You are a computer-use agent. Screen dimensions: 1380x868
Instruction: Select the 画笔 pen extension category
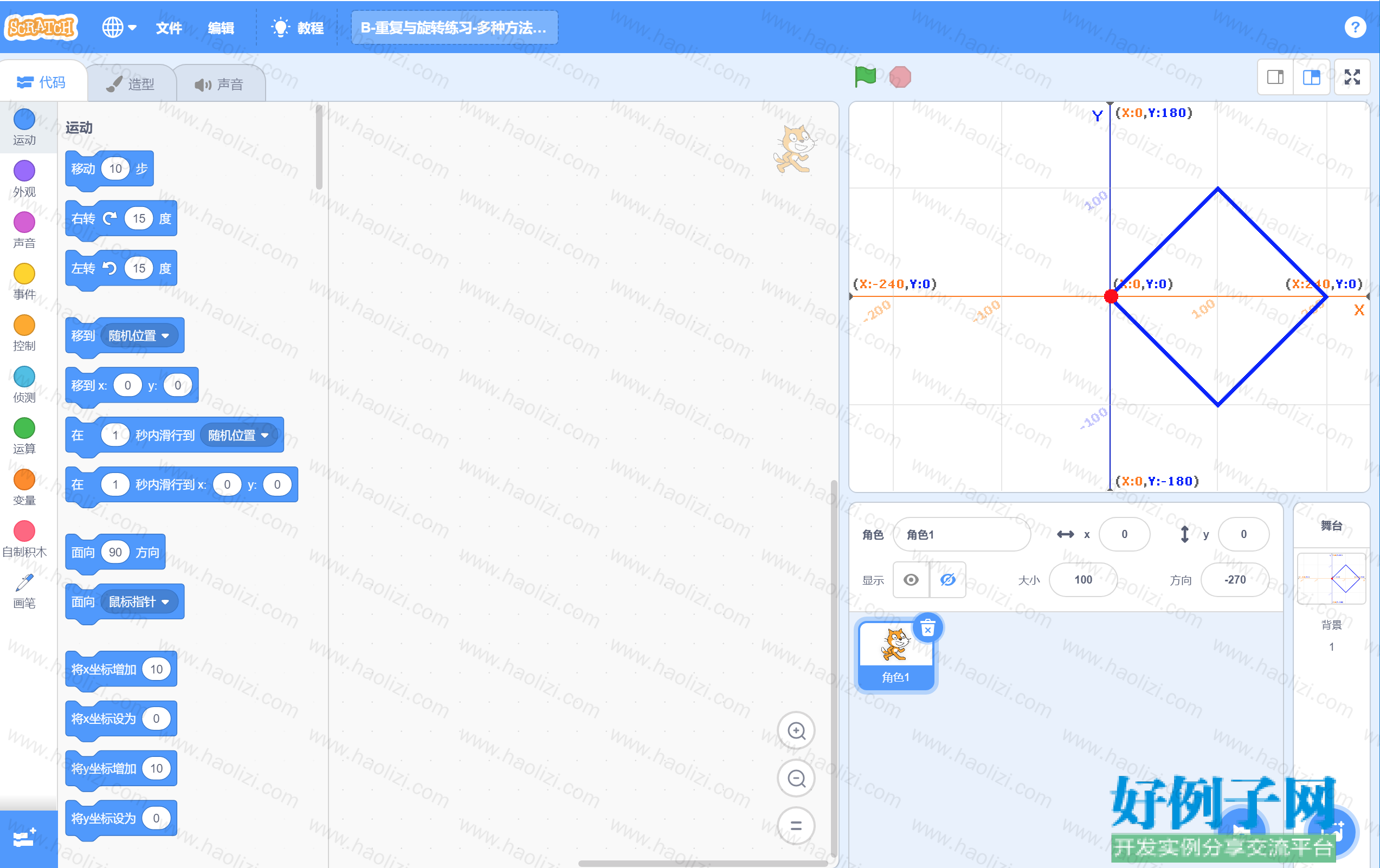24,591
